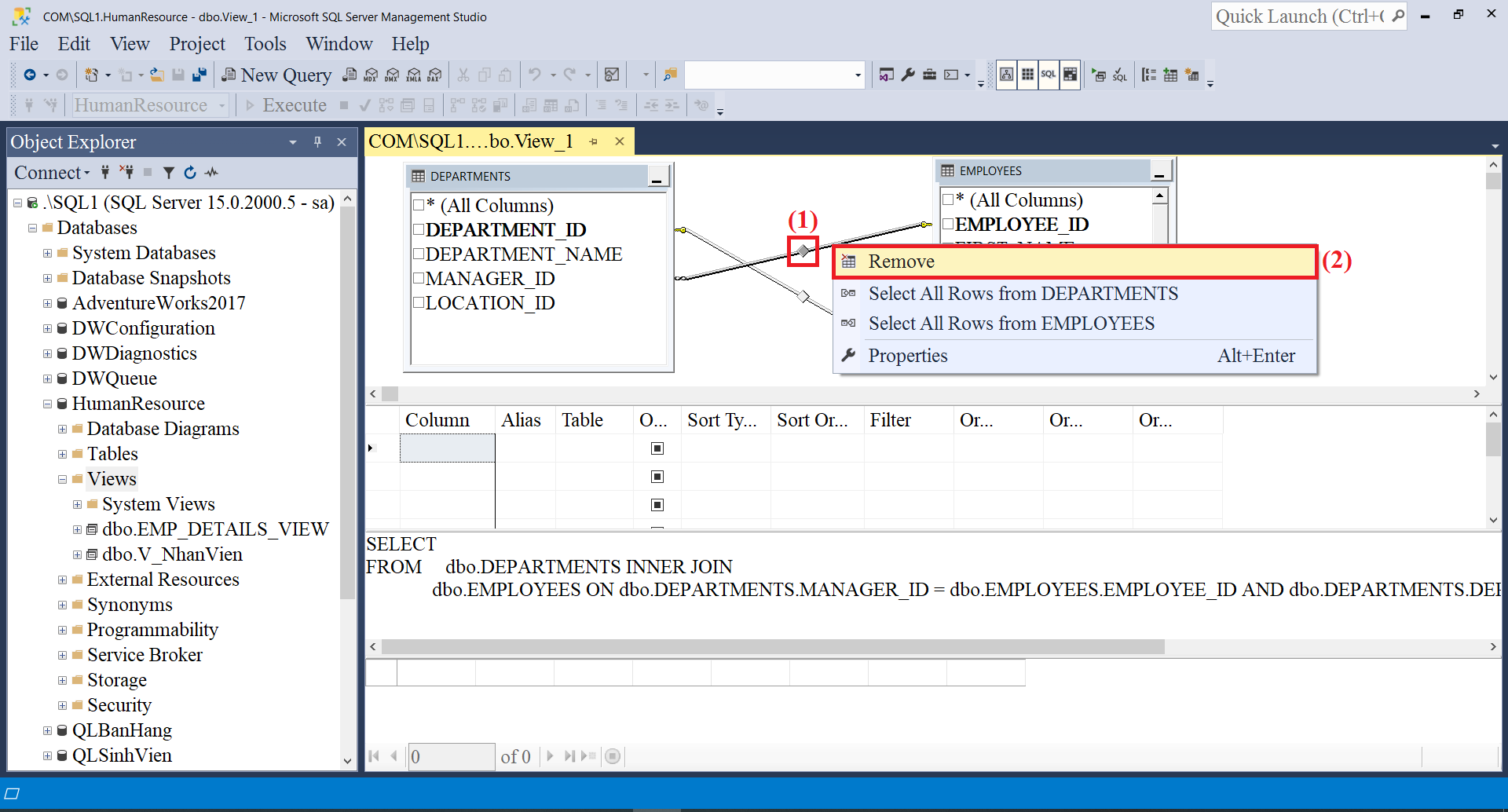The height and width of the screenshot is (812, 1508).
Task: Check the DEPARTMENT_NAME column checkbox
Action: pos(420,254)
